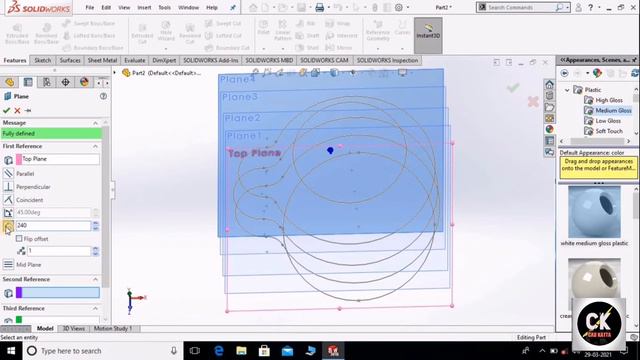Viewport: 640px width, 360px height.
Task: Switch to the Evaluate ribbon tab
Action: (x=135, y=60)
